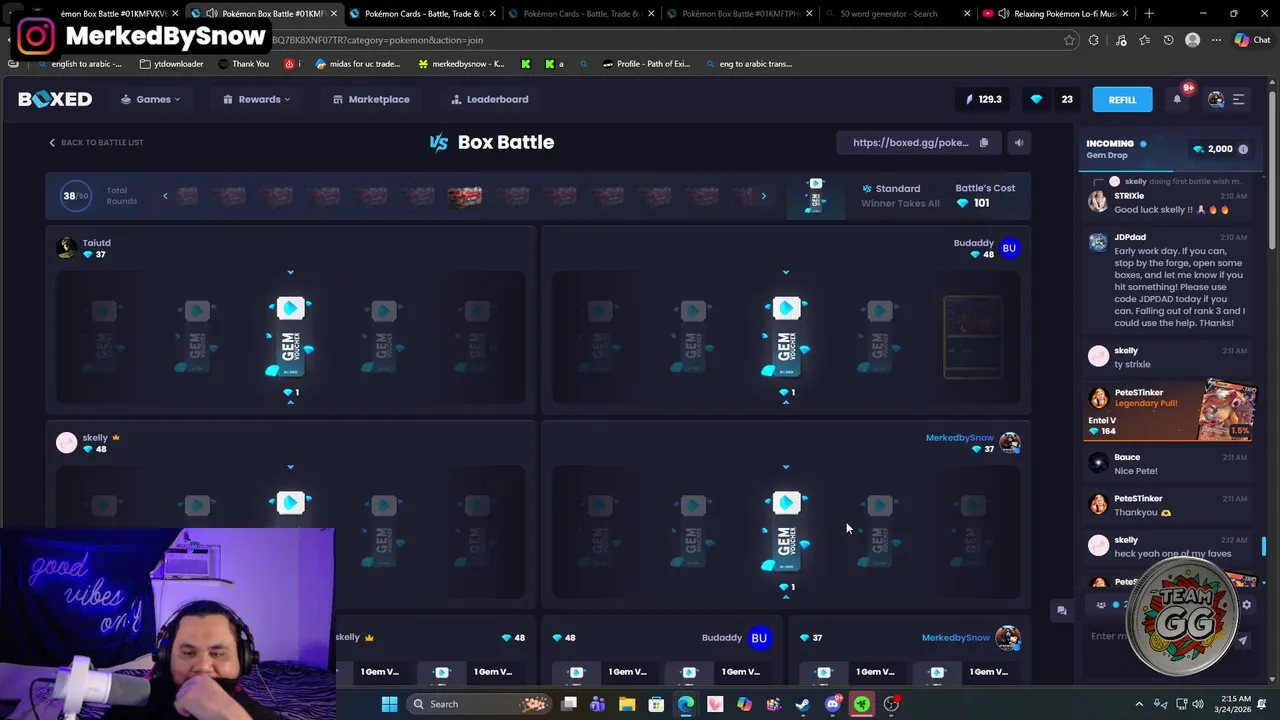Open 'eng to arabic trans...' bookmark
The width and height of the screenshot is (1280, 720).
coord(748,64)
